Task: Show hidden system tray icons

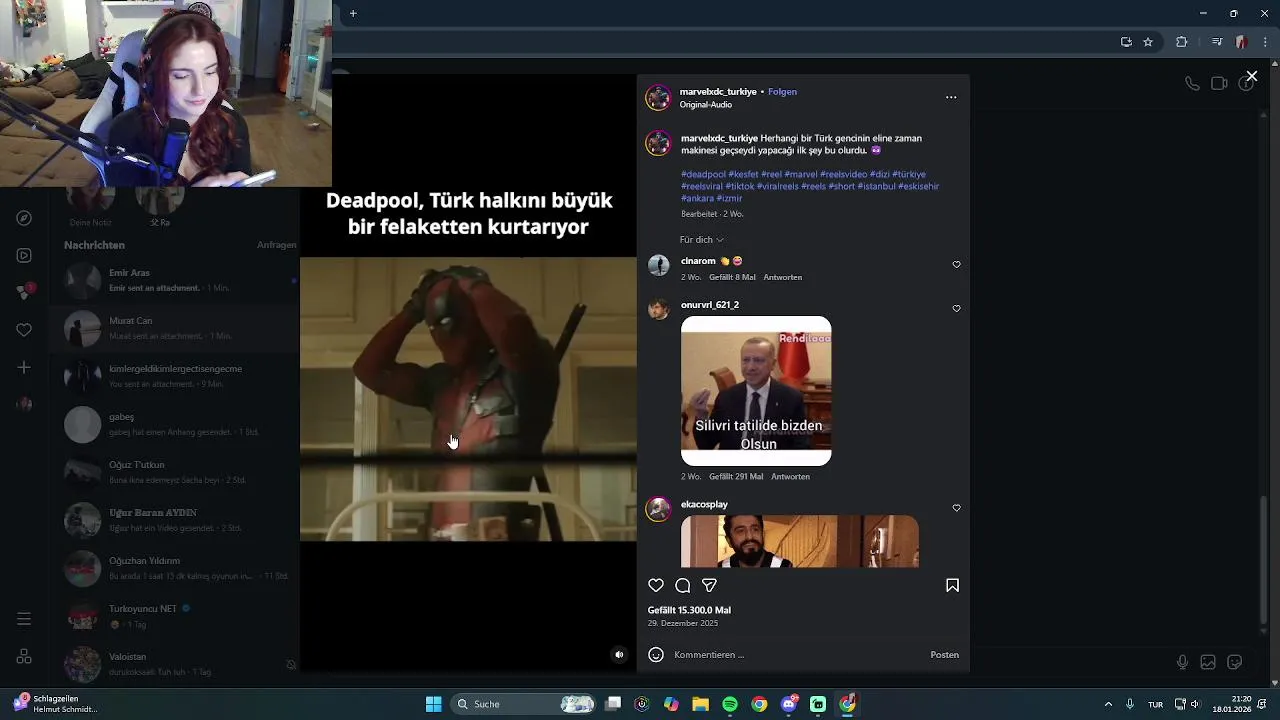Action: pyautogui.click(x=1108, y=704)
